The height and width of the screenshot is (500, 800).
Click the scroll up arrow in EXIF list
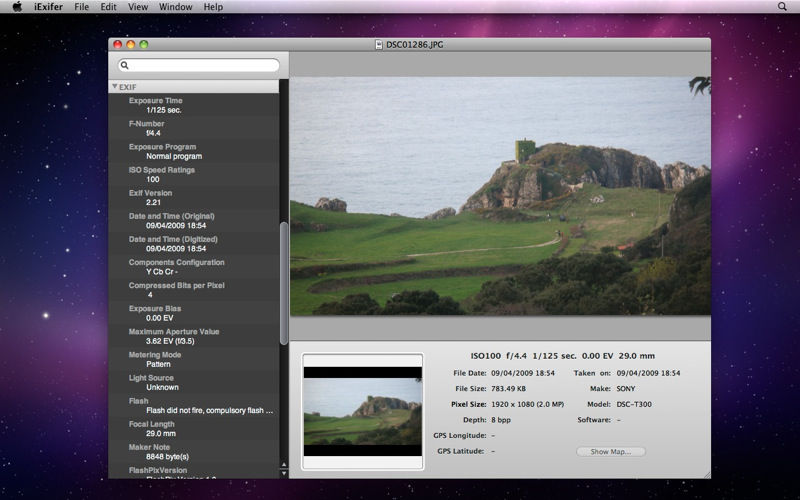[x=284, y=463]
